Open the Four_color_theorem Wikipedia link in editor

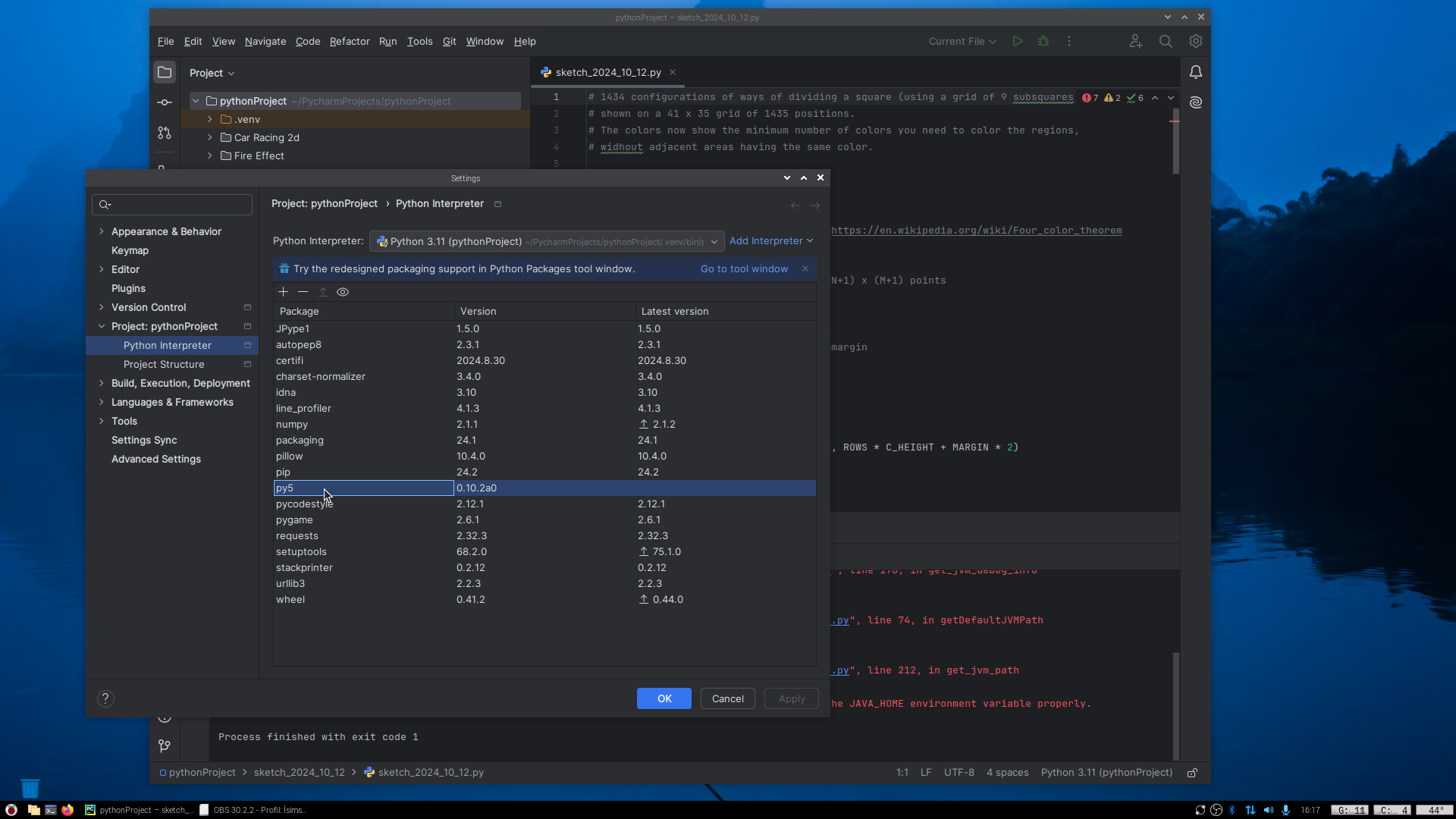(977, 231)
